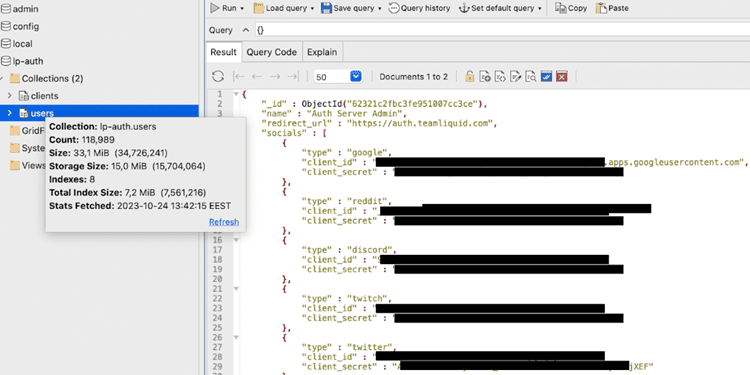Open the Run dropdown arrow
This screenshot has width=750, height=375.
(242, 9)
